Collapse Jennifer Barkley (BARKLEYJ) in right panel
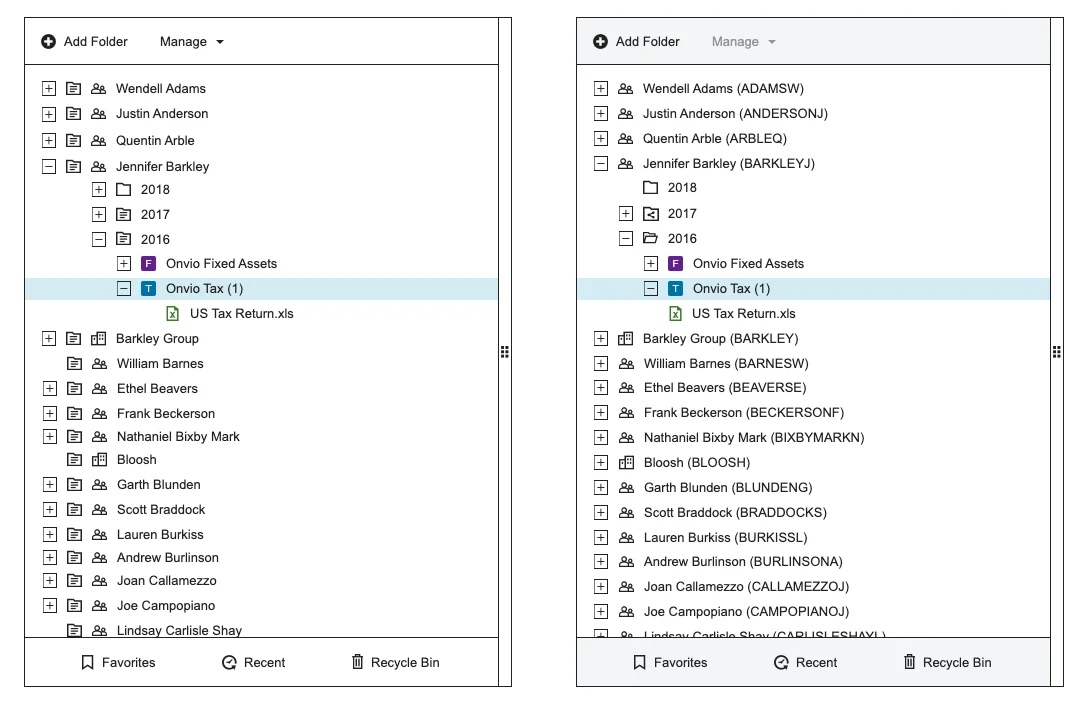This screenshot has height=715, width=1092. click(601, 164)
